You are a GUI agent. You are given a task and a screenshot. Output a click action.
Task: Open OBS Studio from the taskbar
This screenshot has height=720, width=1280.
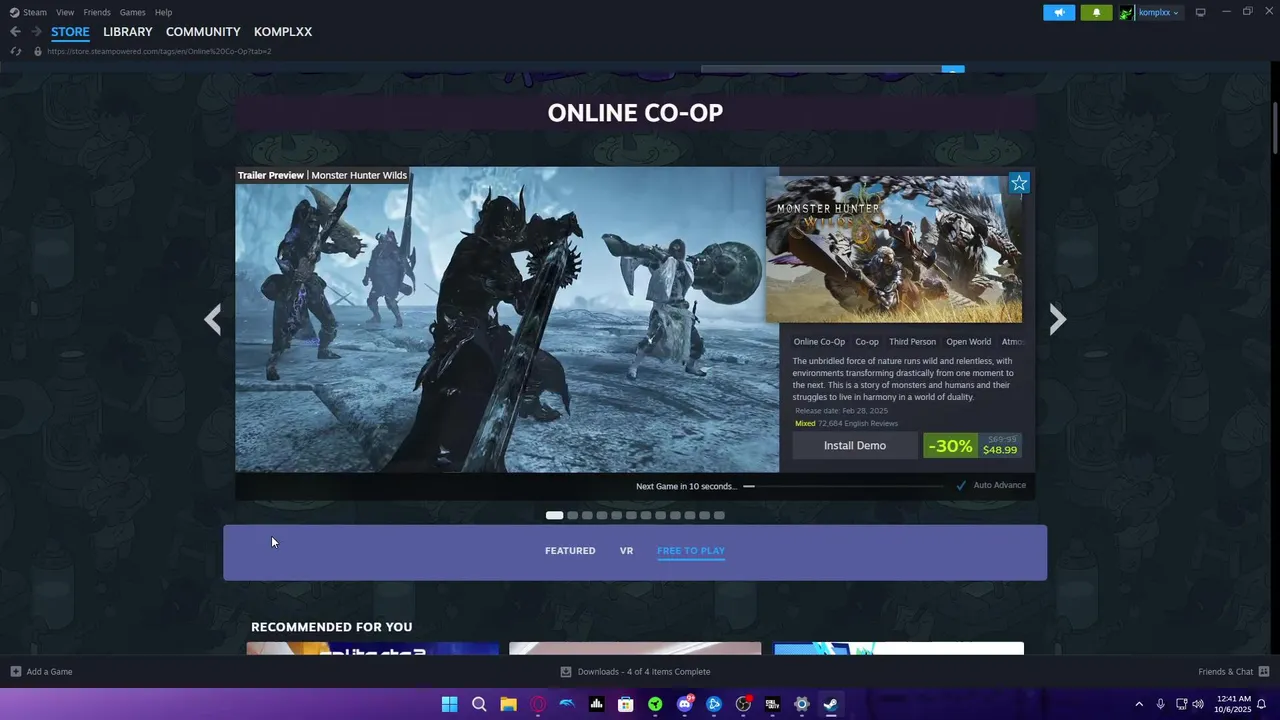click(743, 704)
